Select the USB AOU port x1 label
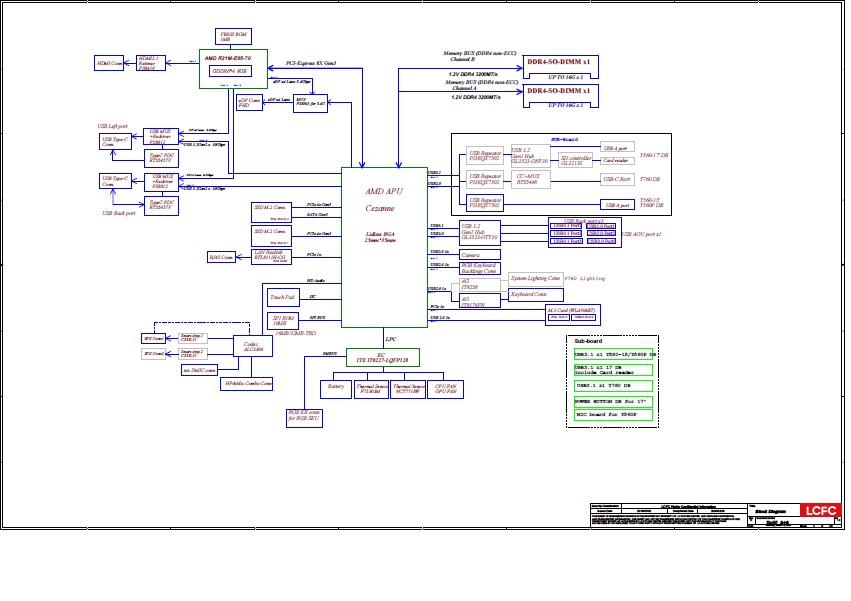The image size is (851, 601). pos(642,235)
